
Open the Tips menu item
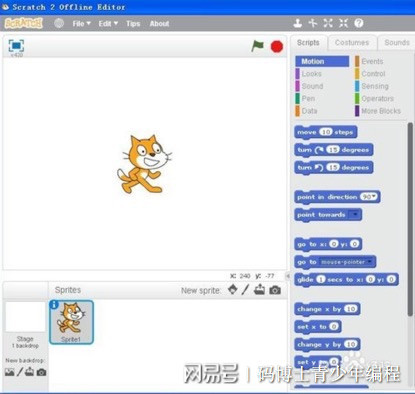[133, 24]
